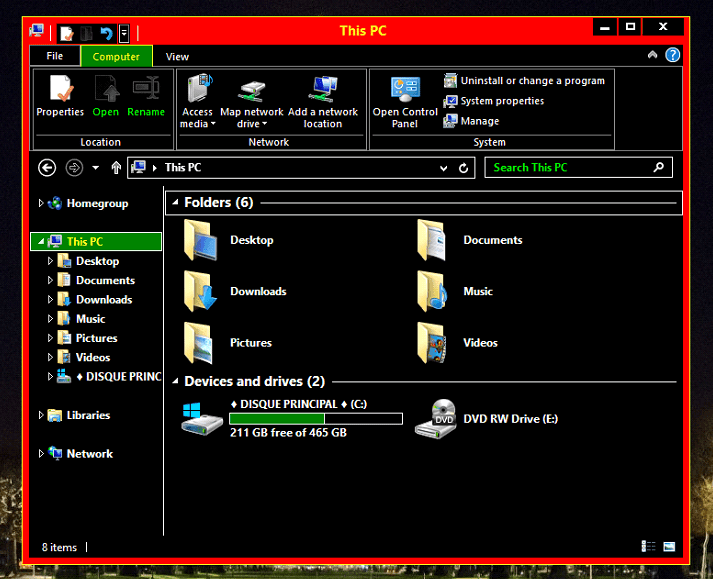Open the View ribbon tab
The height and width of the screenshot is (579, 713).
[177, 57]
